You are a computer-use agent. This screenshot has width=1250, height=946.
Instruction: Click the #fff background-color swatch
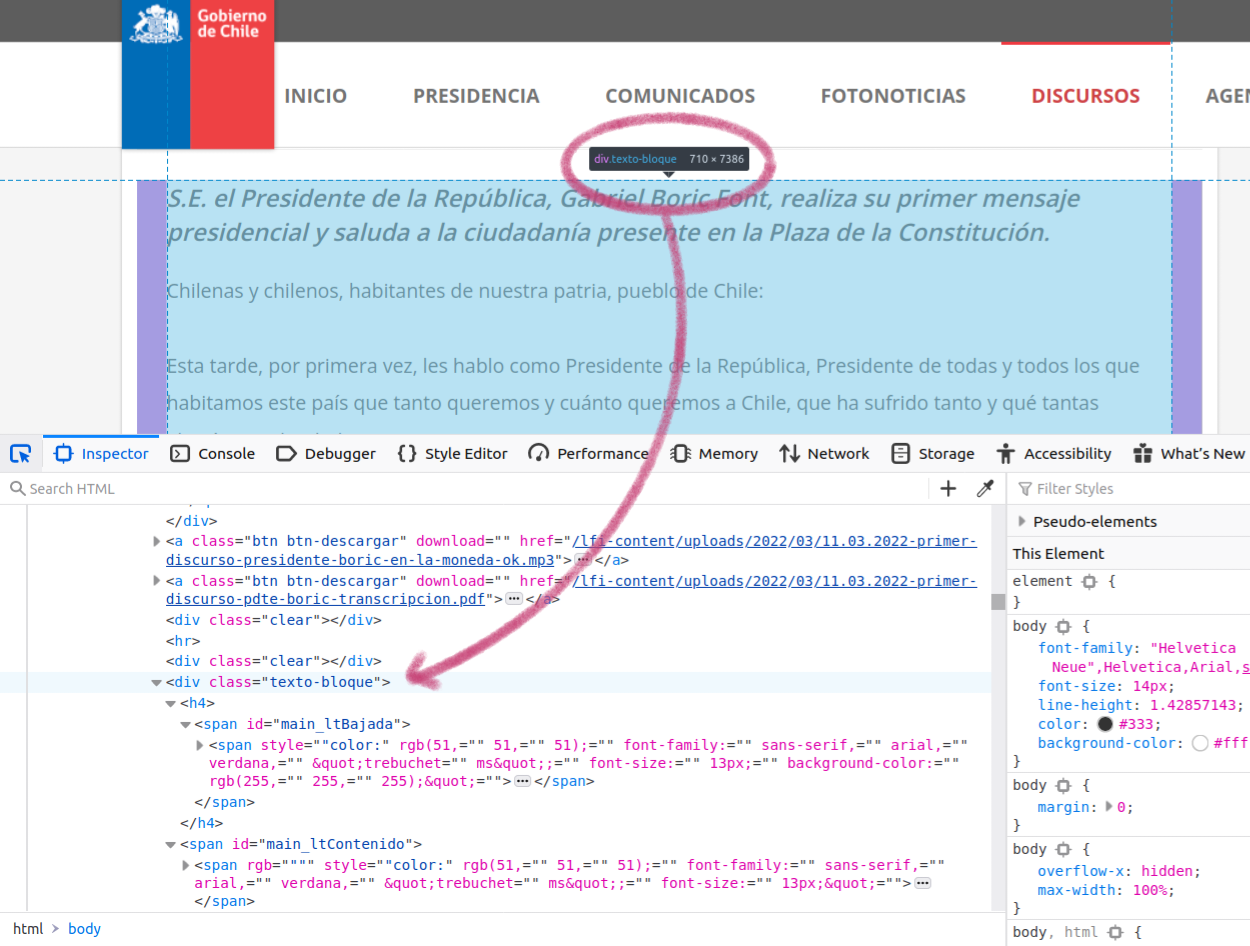point(1200,743)
